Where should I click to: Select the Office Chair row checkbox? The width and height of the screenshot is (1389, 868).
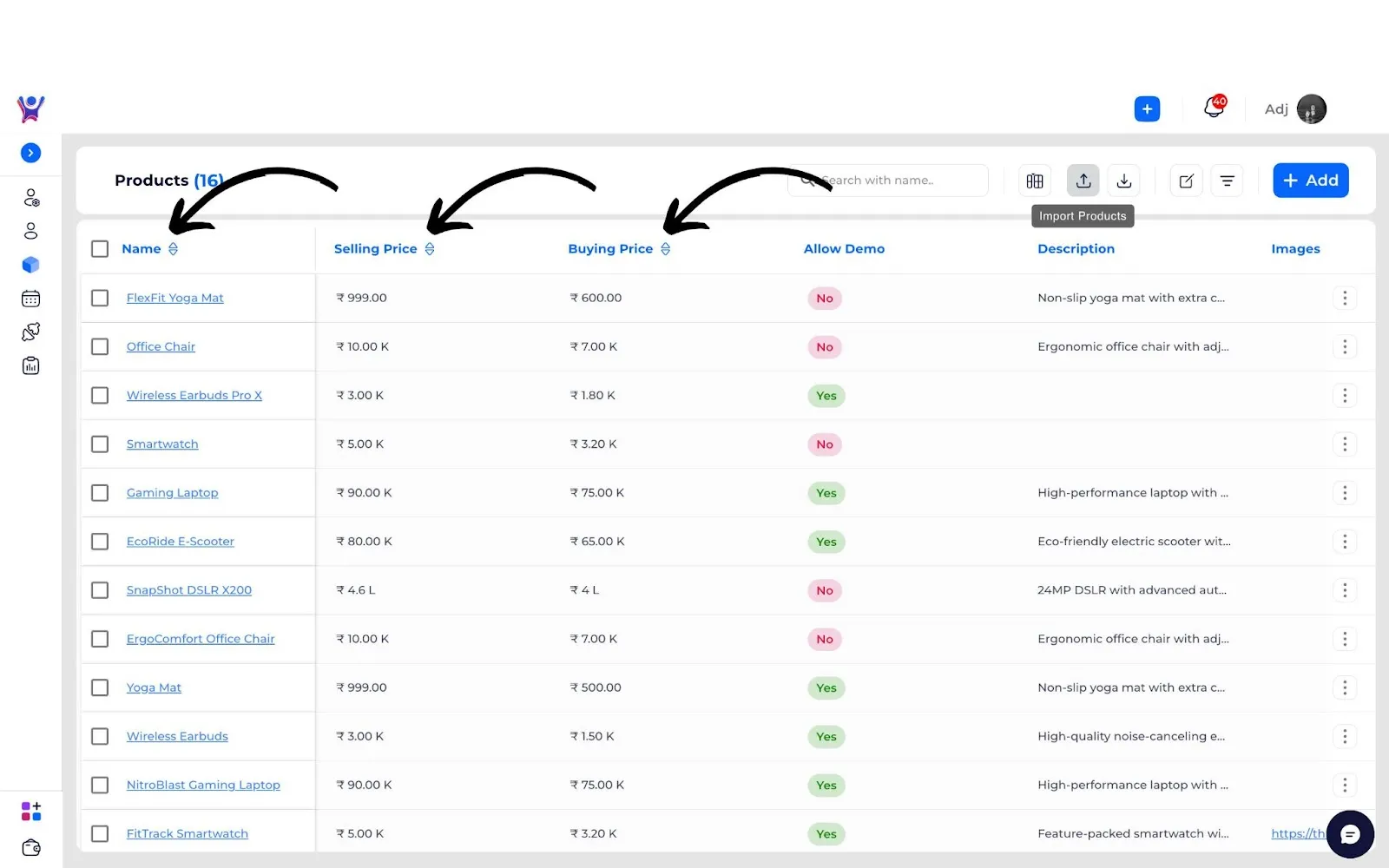tap(100, 346)
